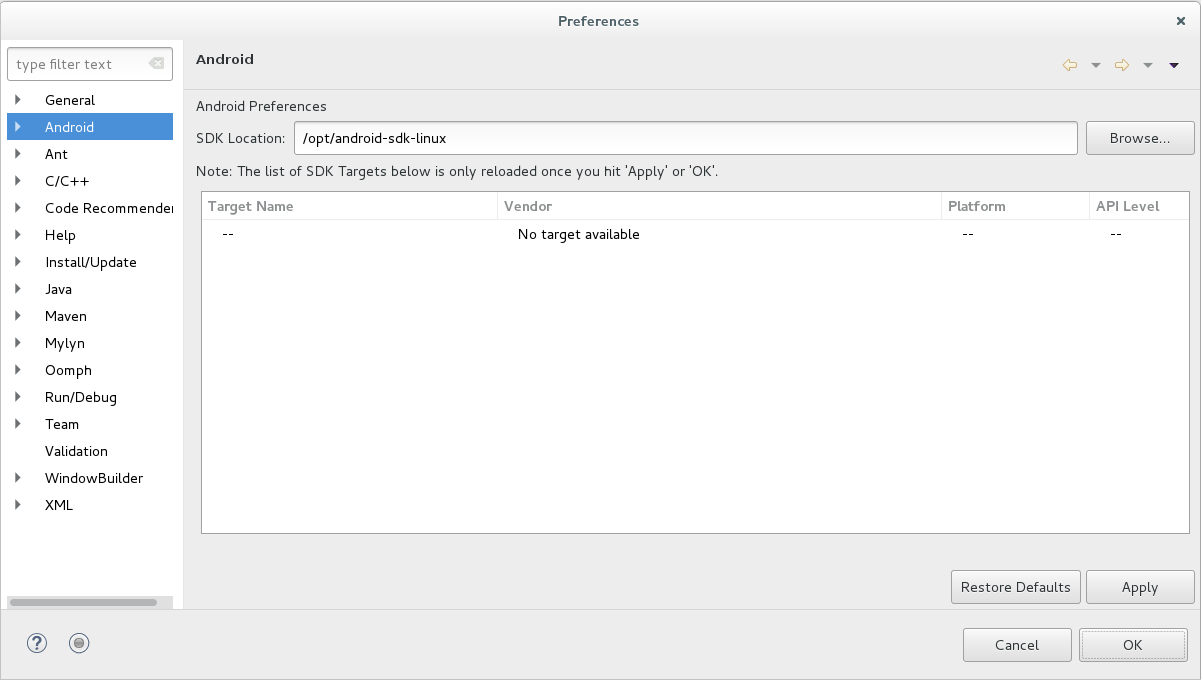1201x680 pixels.
Task: Select Mylyn preferences category
Action: (65, 343)
